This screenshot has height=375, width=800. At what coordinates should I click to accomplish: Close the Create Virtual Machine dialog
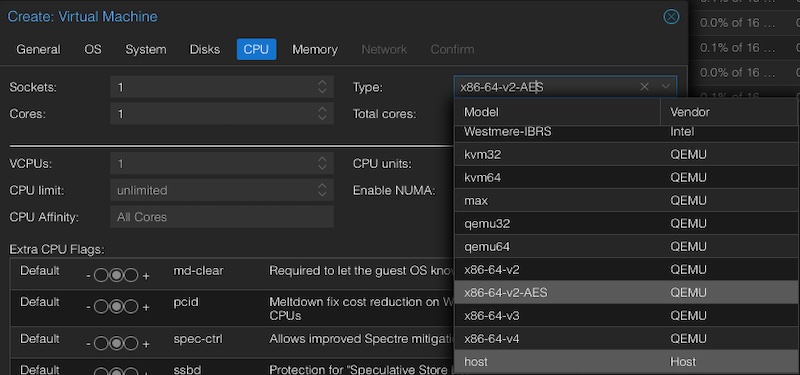[x=671, y=17]
